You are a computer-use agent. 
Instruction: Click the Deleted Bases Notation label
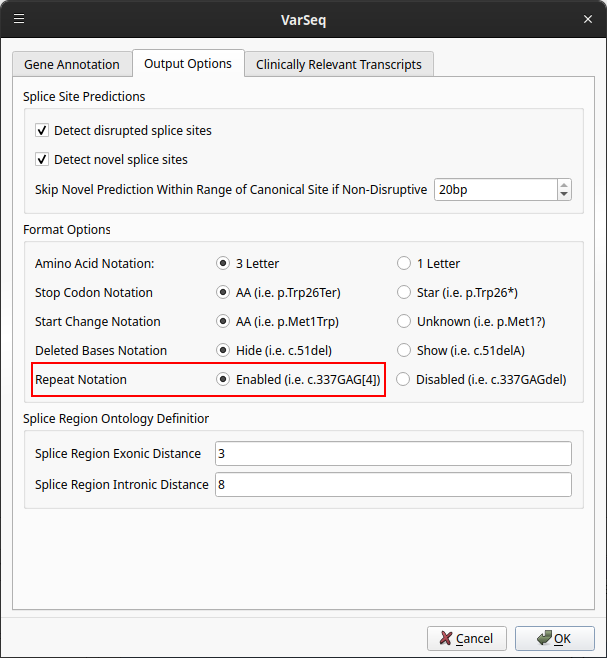101,350
